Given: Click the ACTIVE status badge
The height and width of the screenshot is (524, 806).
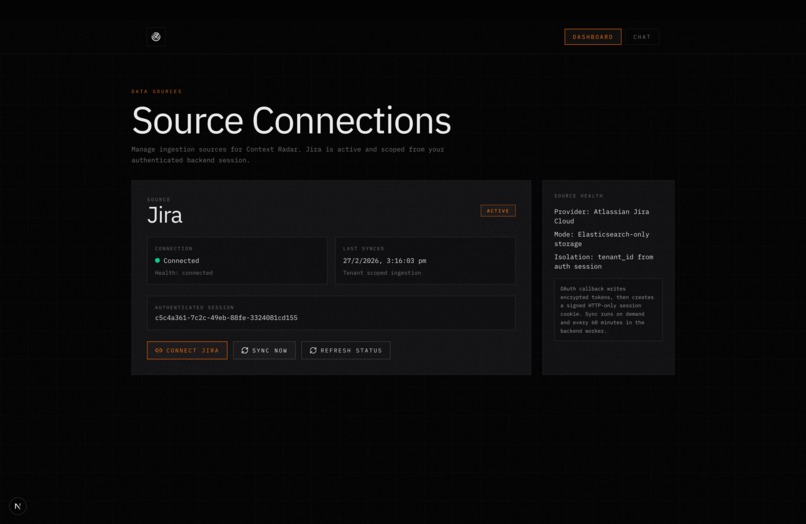Looking at the screenshot, I should tap(498, 210).
